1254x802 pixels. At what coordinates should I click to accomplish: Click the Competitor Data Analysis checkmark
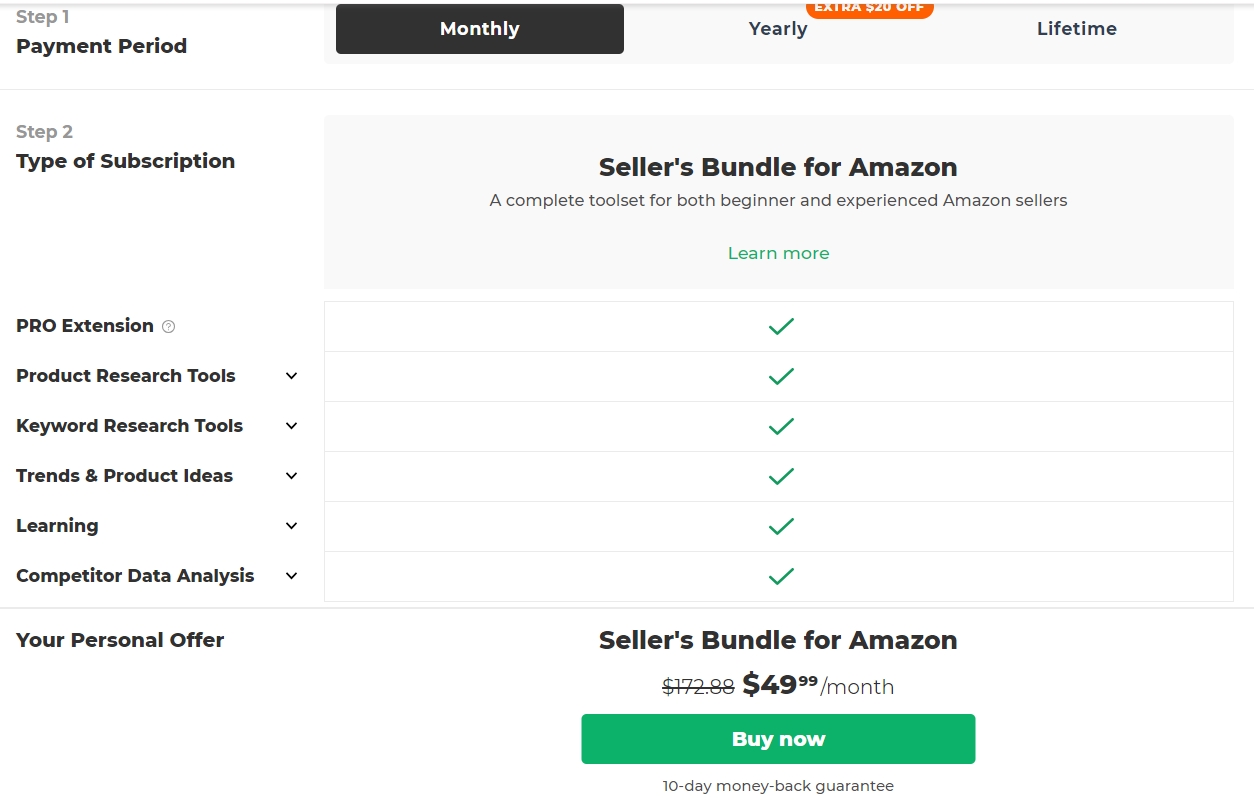[x=780, y=576]
